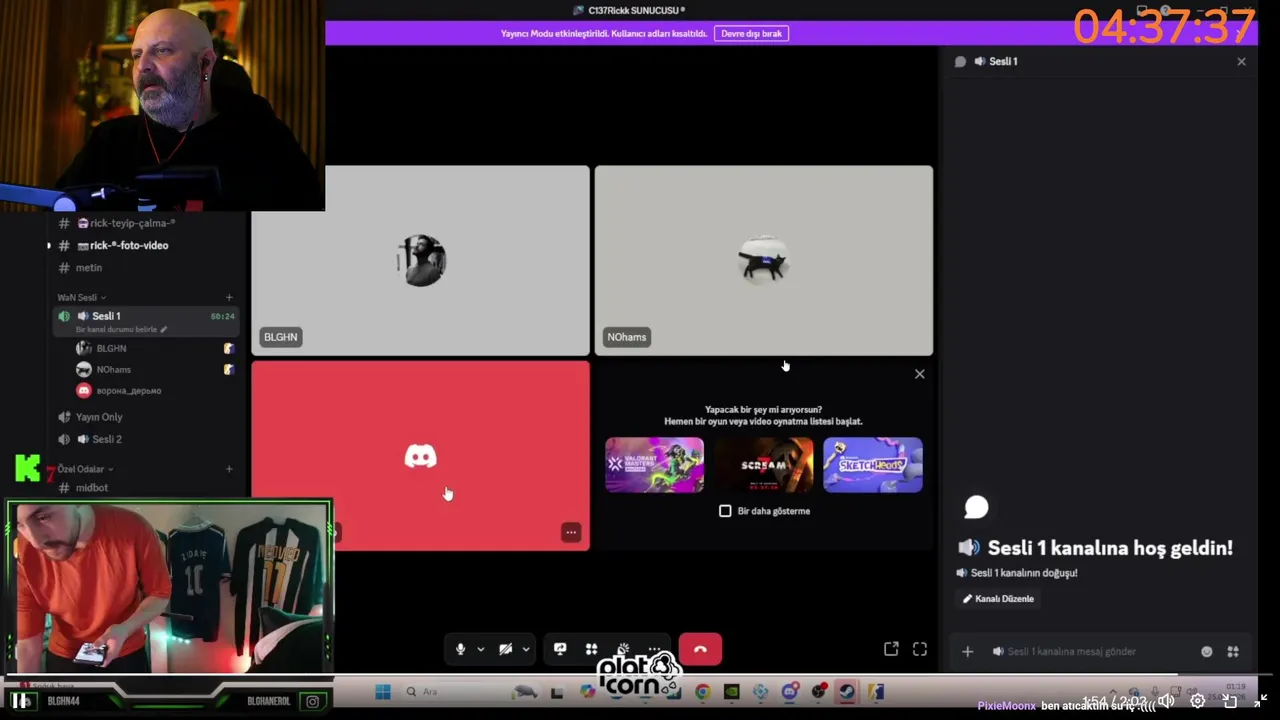The height and width of the screenshot is (720, 1280).
Task: Open more options in call controls
Action: click(654, 649)
